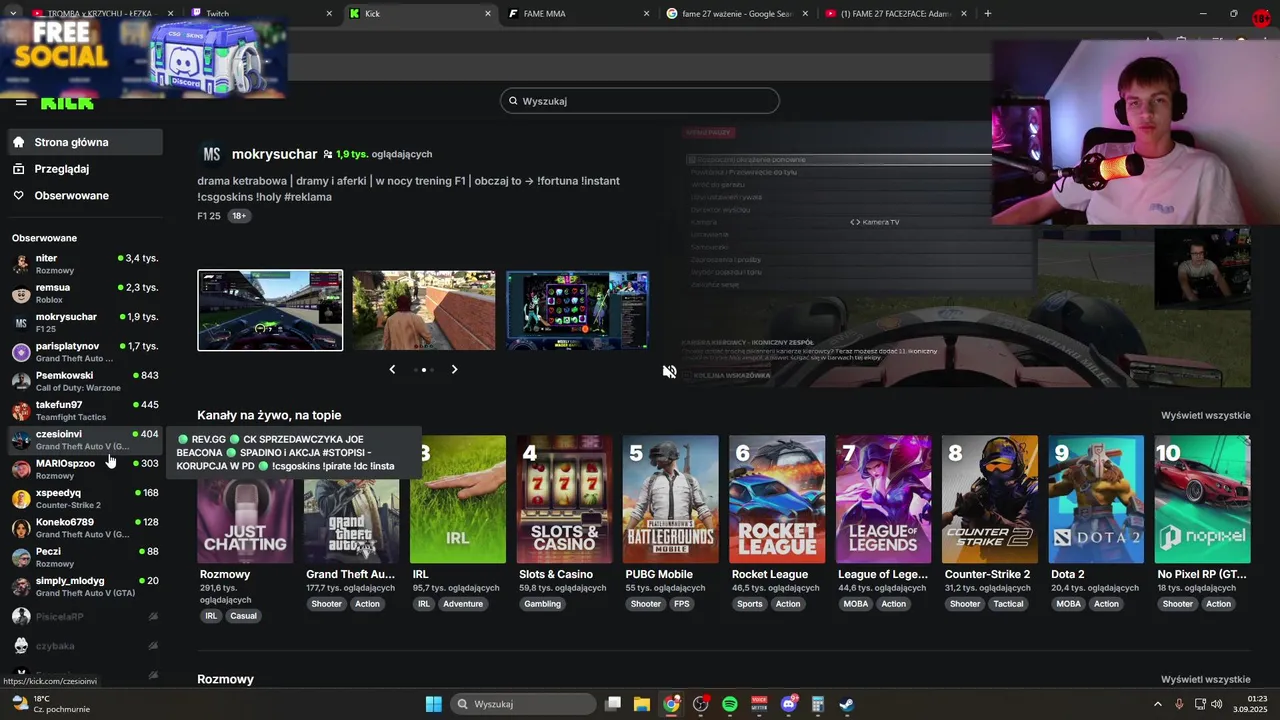Open parisplatynov channel avatar
This screenshot has height=720, width=1280.
pyautogui.click(x=21, y=352)
